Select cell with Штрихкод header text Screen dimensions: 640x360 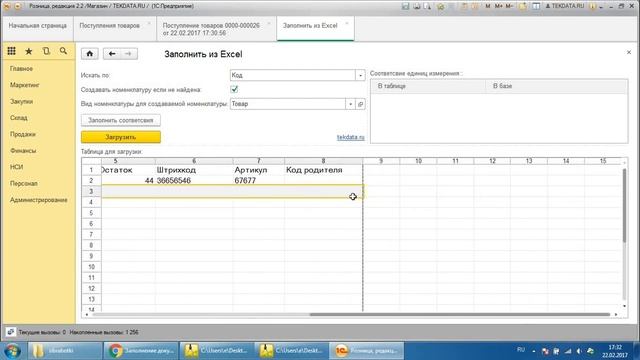pyautogui.click(x=194, y=170)
